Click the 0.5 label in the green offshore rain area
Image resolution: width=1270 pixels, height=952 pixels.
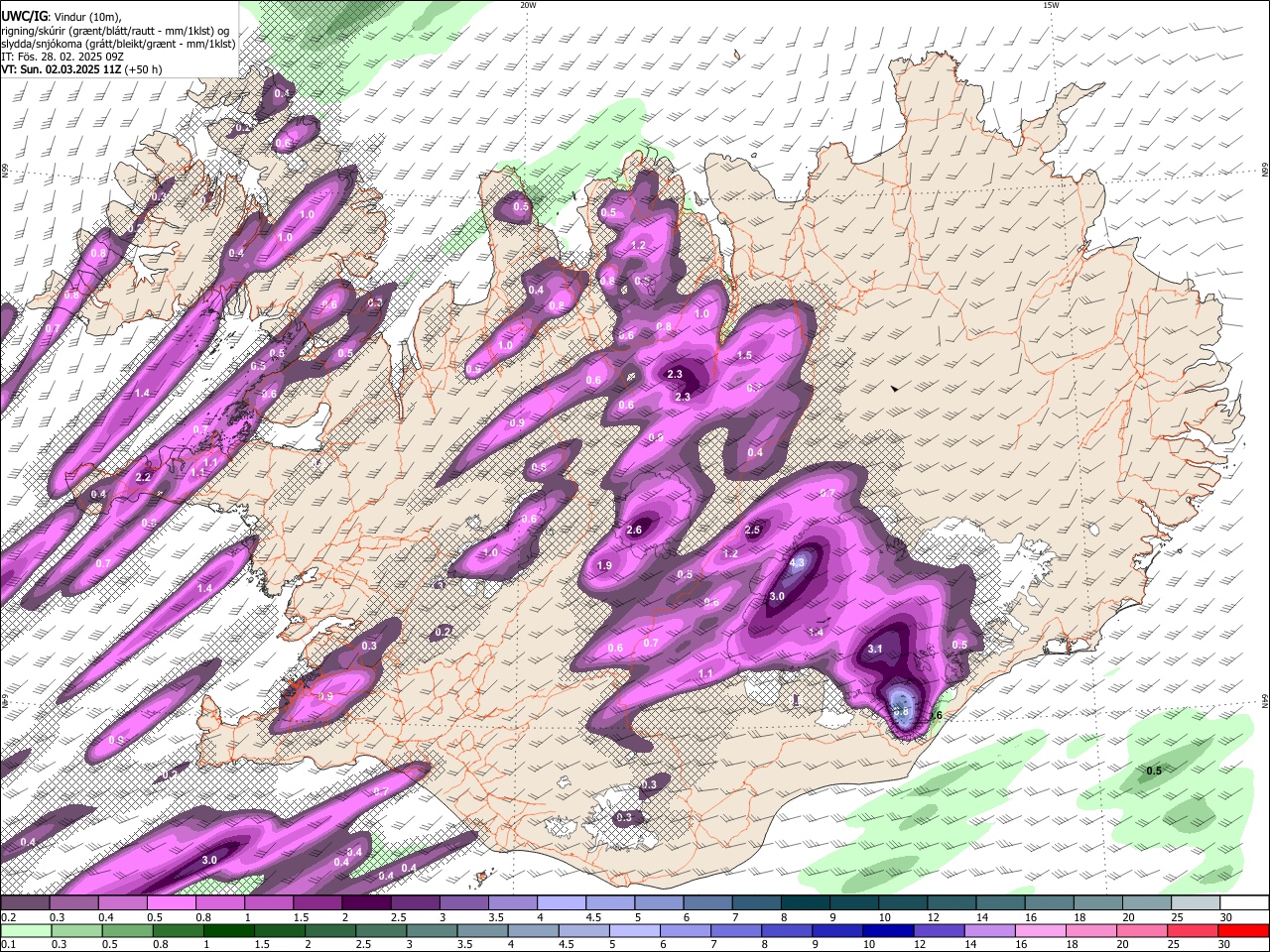tap(1154, 771)
